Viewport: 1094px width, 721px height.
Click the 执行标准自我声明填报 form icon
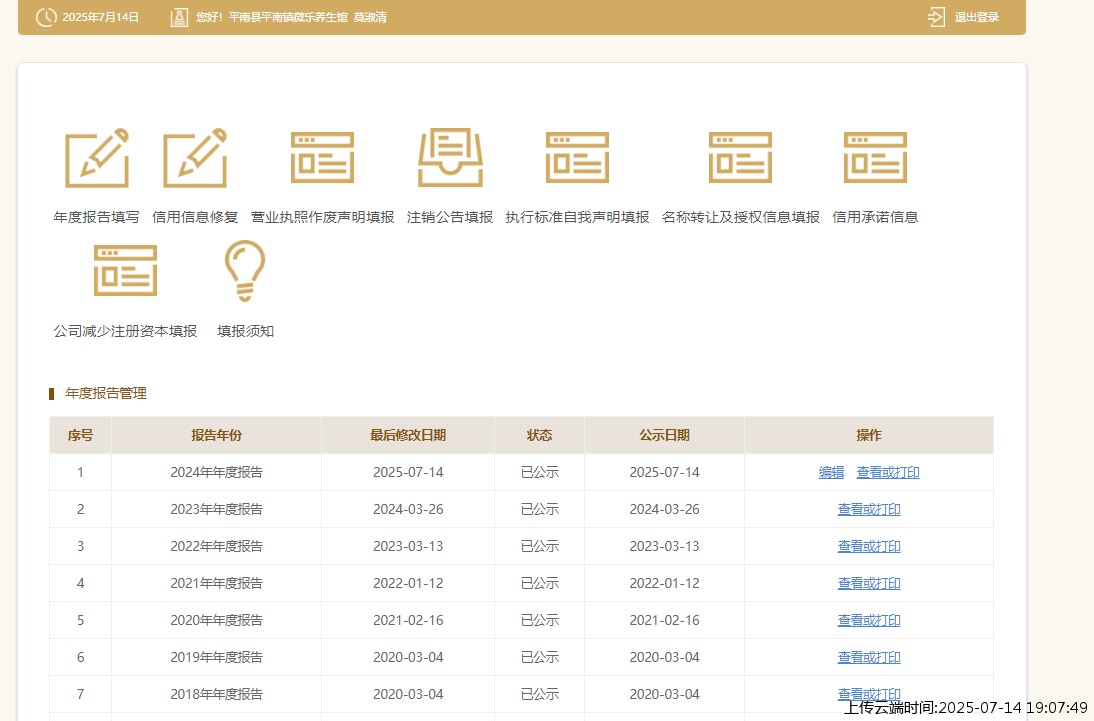click(x=577, y=158)
